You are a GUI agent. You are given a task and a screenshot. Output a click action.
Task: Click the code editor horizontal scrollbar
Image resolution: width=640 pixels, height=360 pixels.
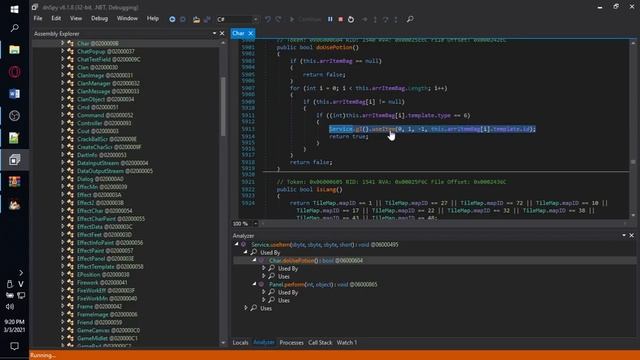[x=443, y=223]
